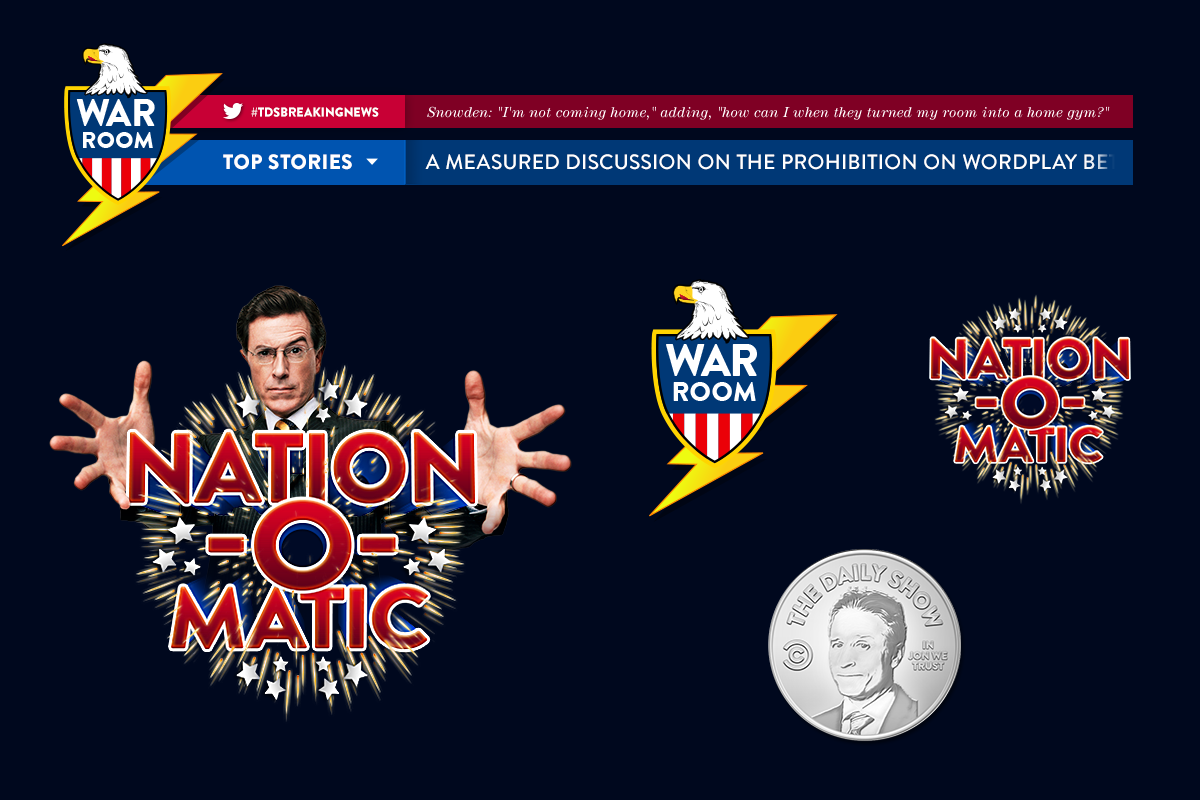The width and height of the screenshot is (1200, 800).
Task: Click the Comedy Central logo on the coin
Action: pos(797,656)
